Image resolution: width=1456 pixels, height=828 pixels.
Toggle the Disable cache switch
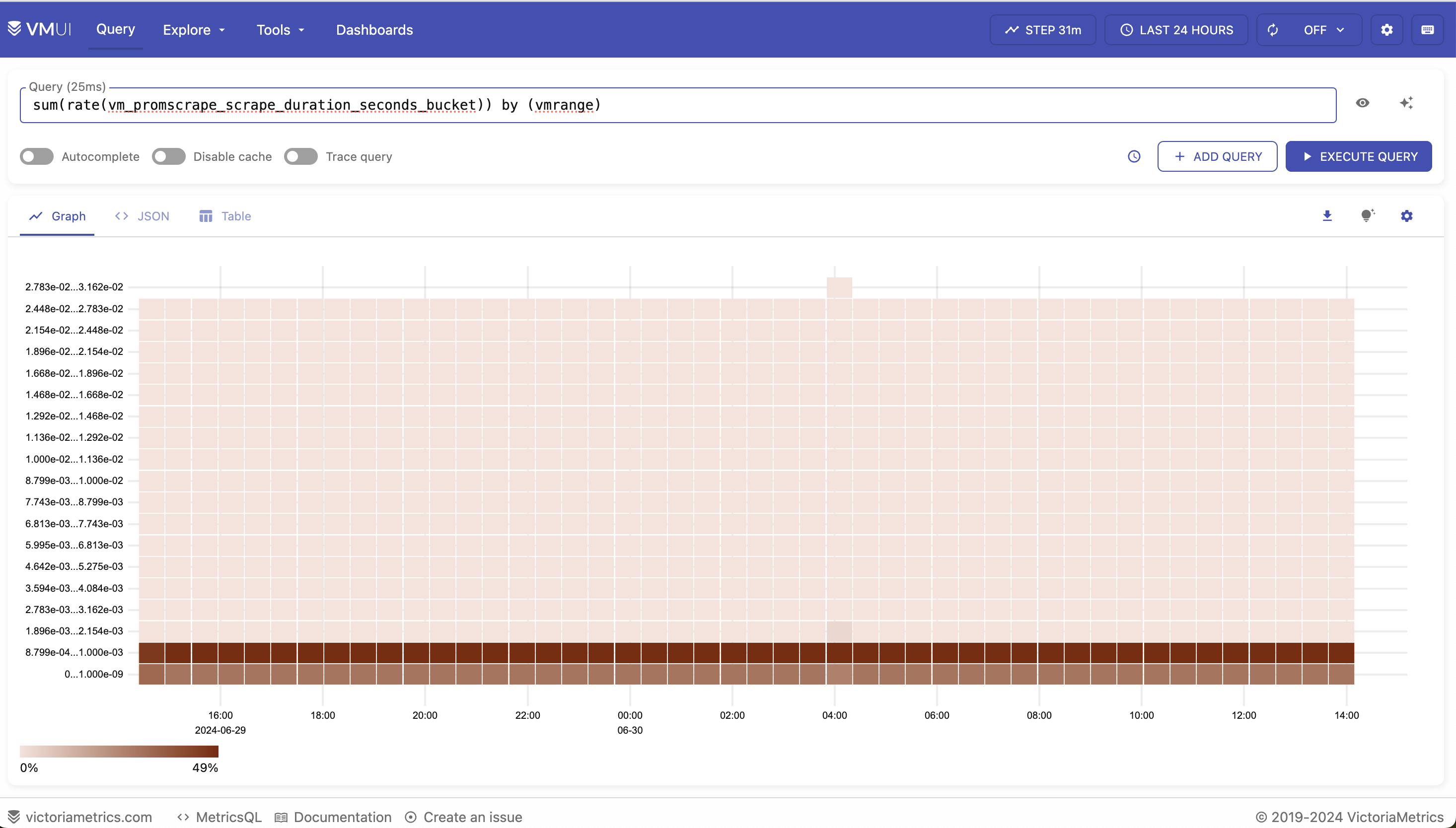(169, 156)
